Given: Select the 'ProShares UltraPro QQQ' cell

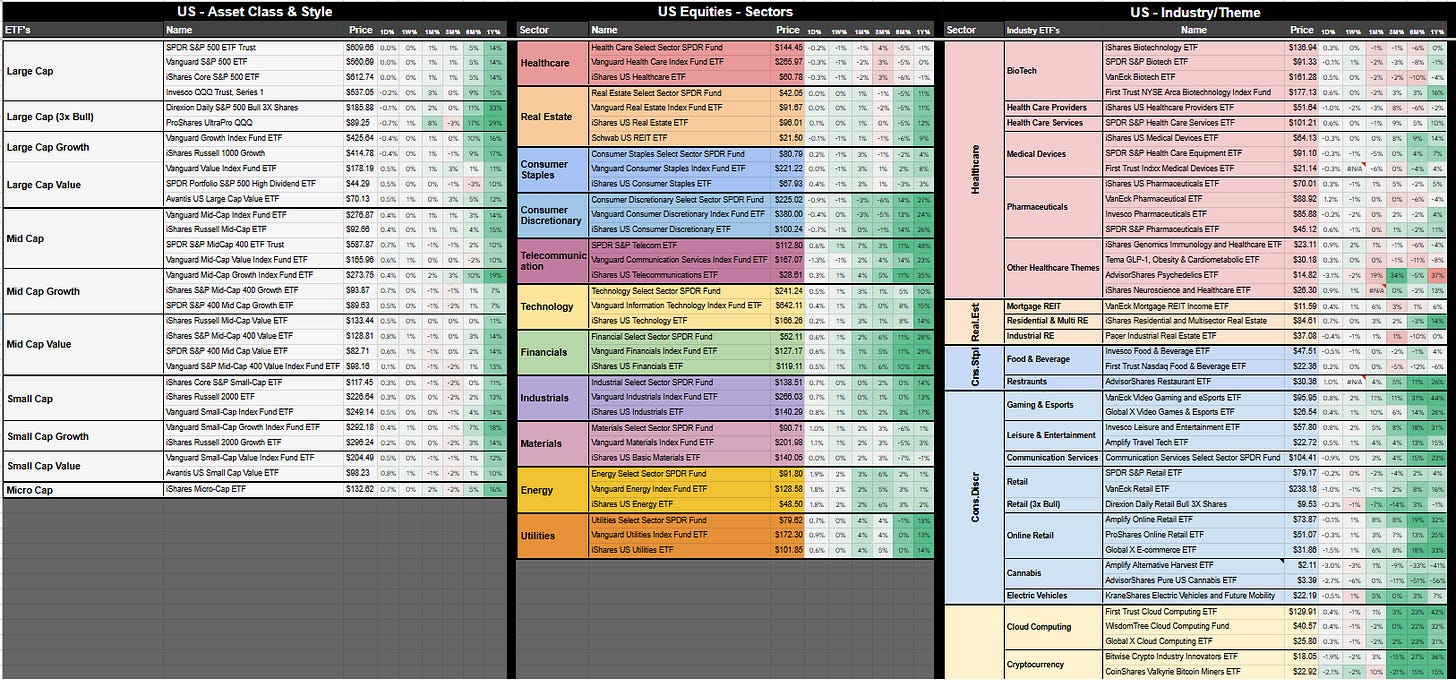Looking at the screenshot, I should click(x=253, y=122).
